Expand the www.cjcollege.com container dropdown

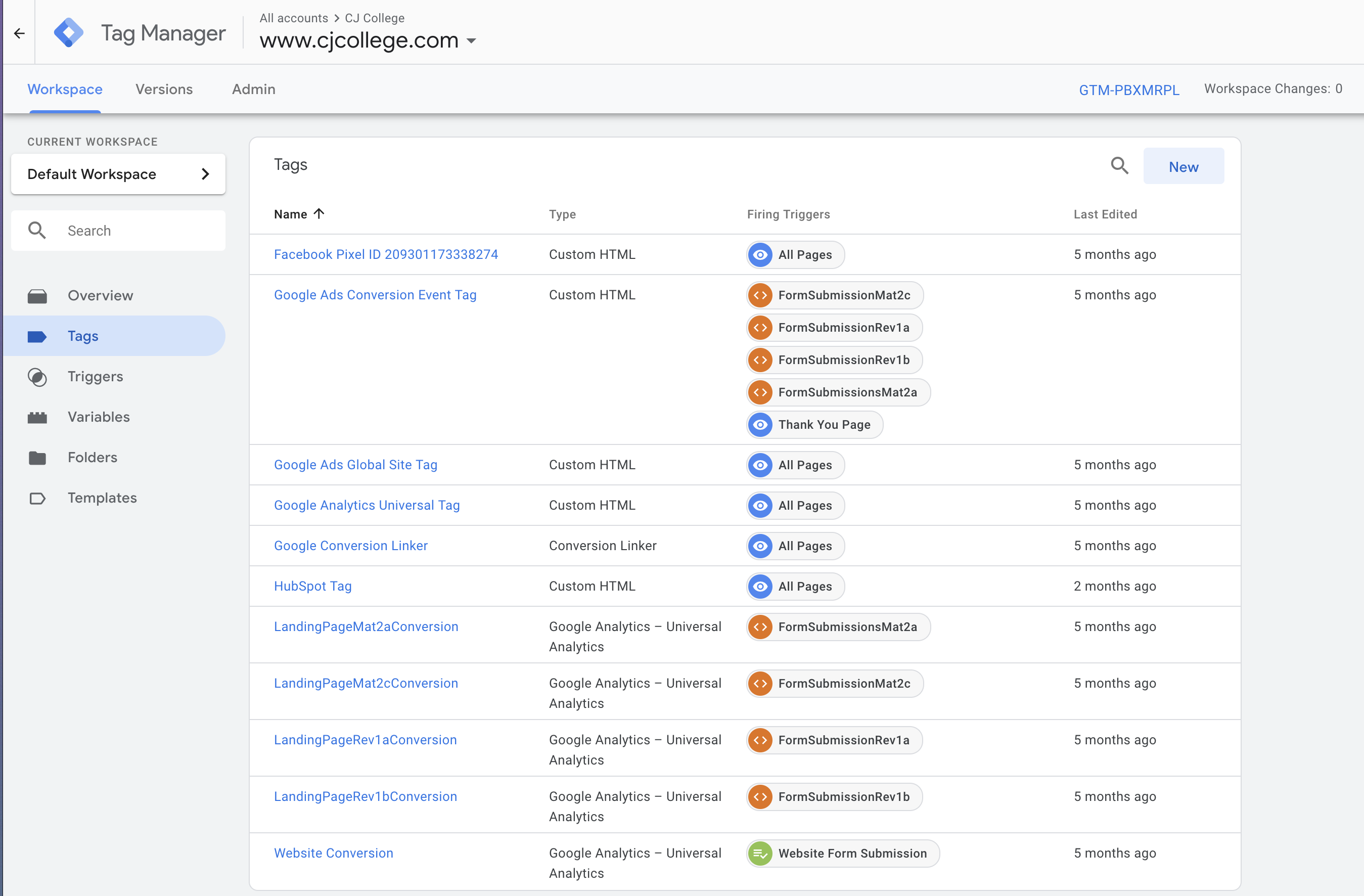[x=471, y=40]
